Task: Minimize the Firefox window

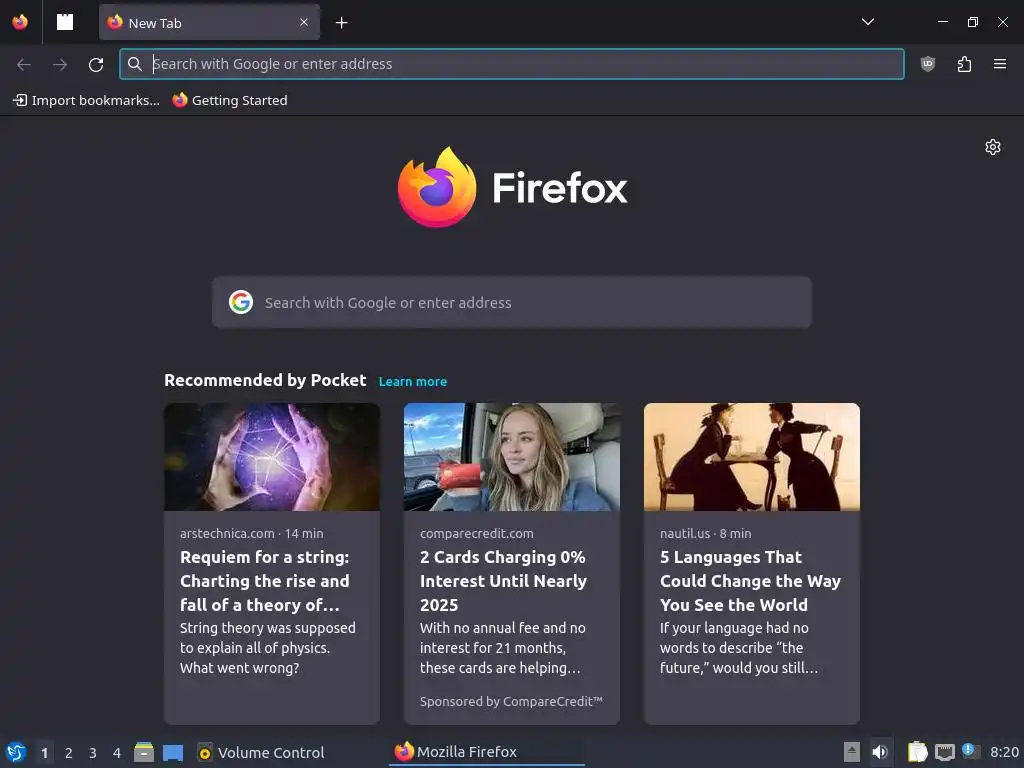Action: 942,22
